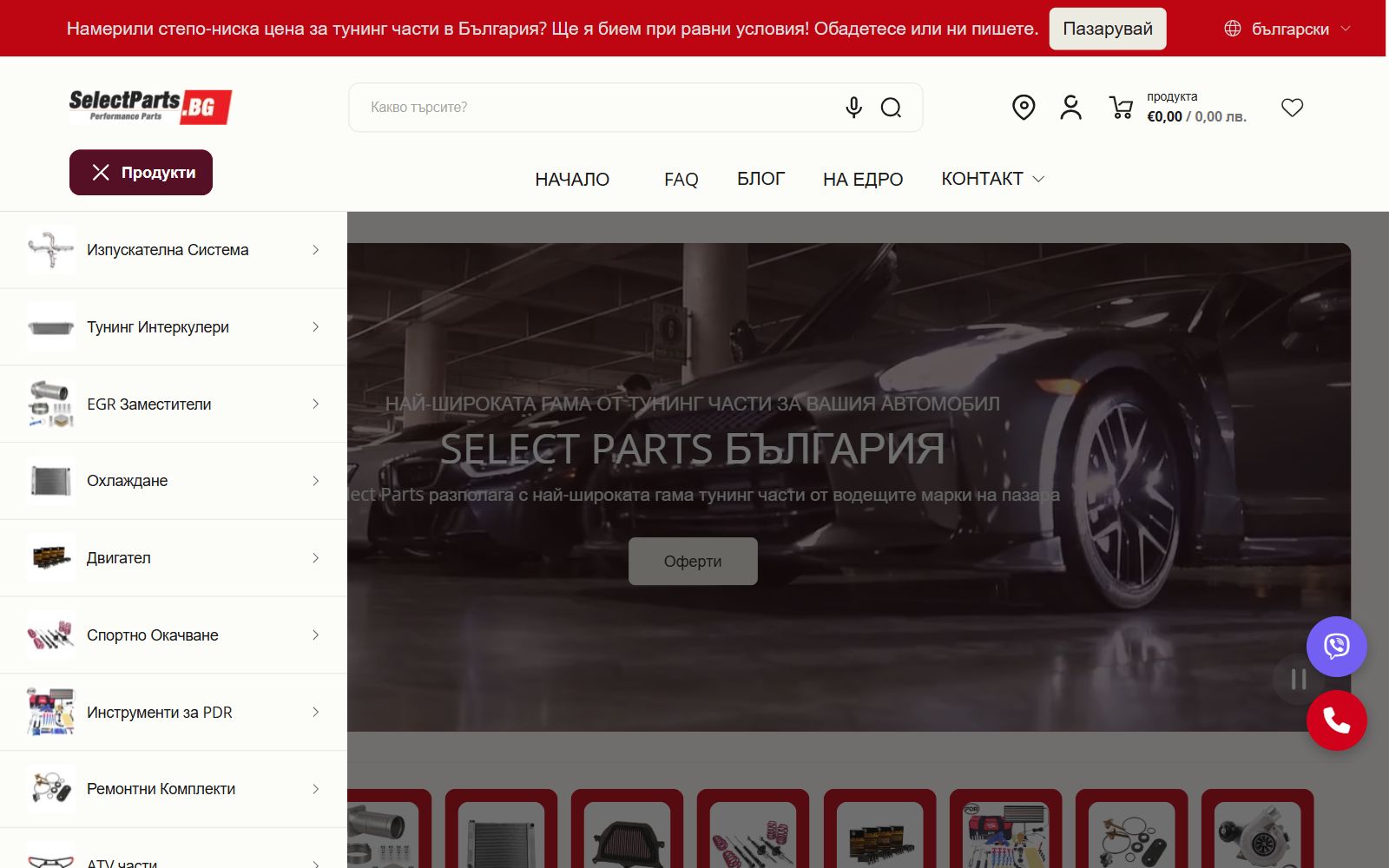The height and width of the screenshot is (868, 1389).
Task: Click the Двигател category icon
Action: pos(50,558)
